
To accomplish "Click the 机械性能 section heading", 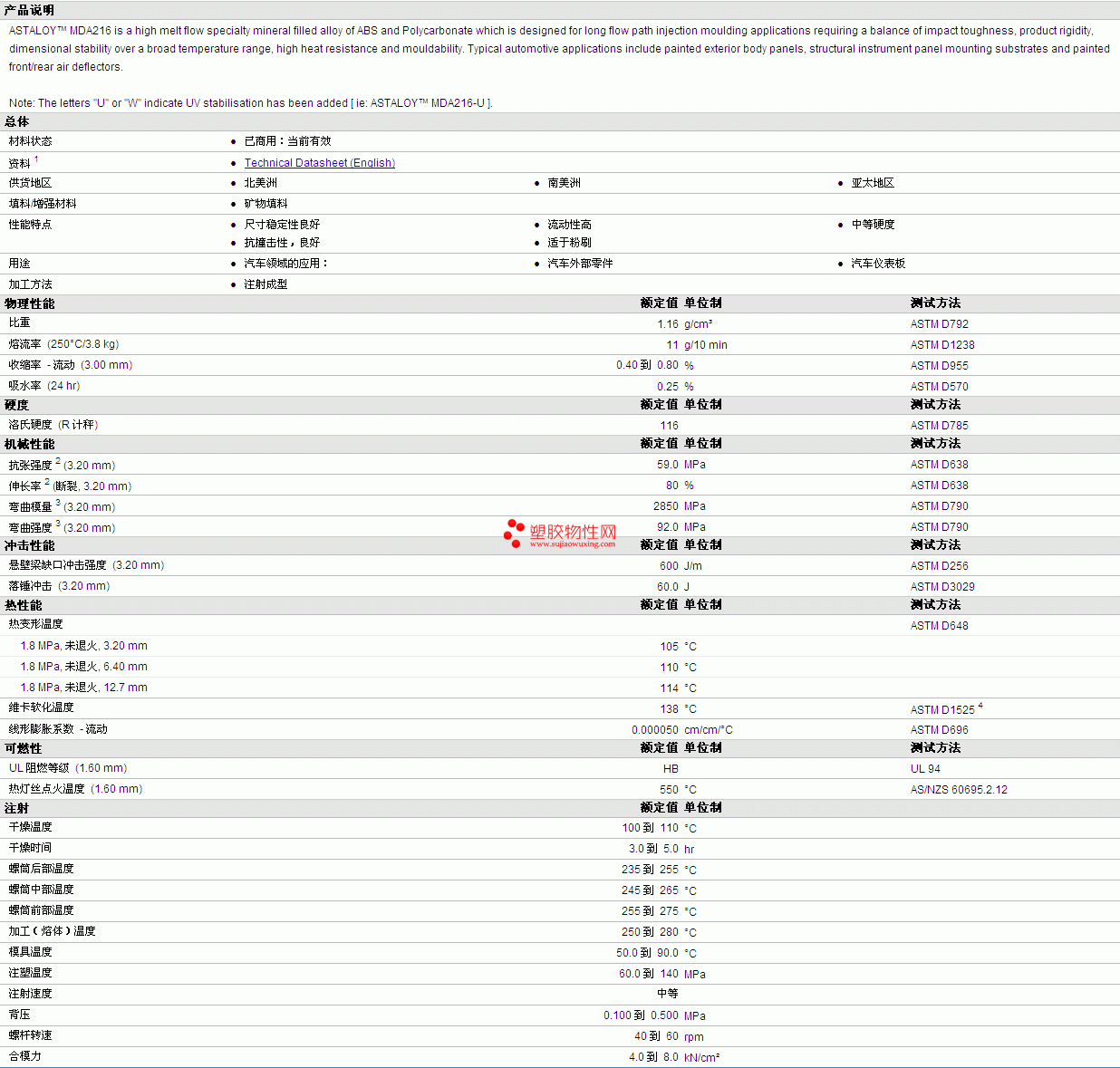I will click(29, 444).
